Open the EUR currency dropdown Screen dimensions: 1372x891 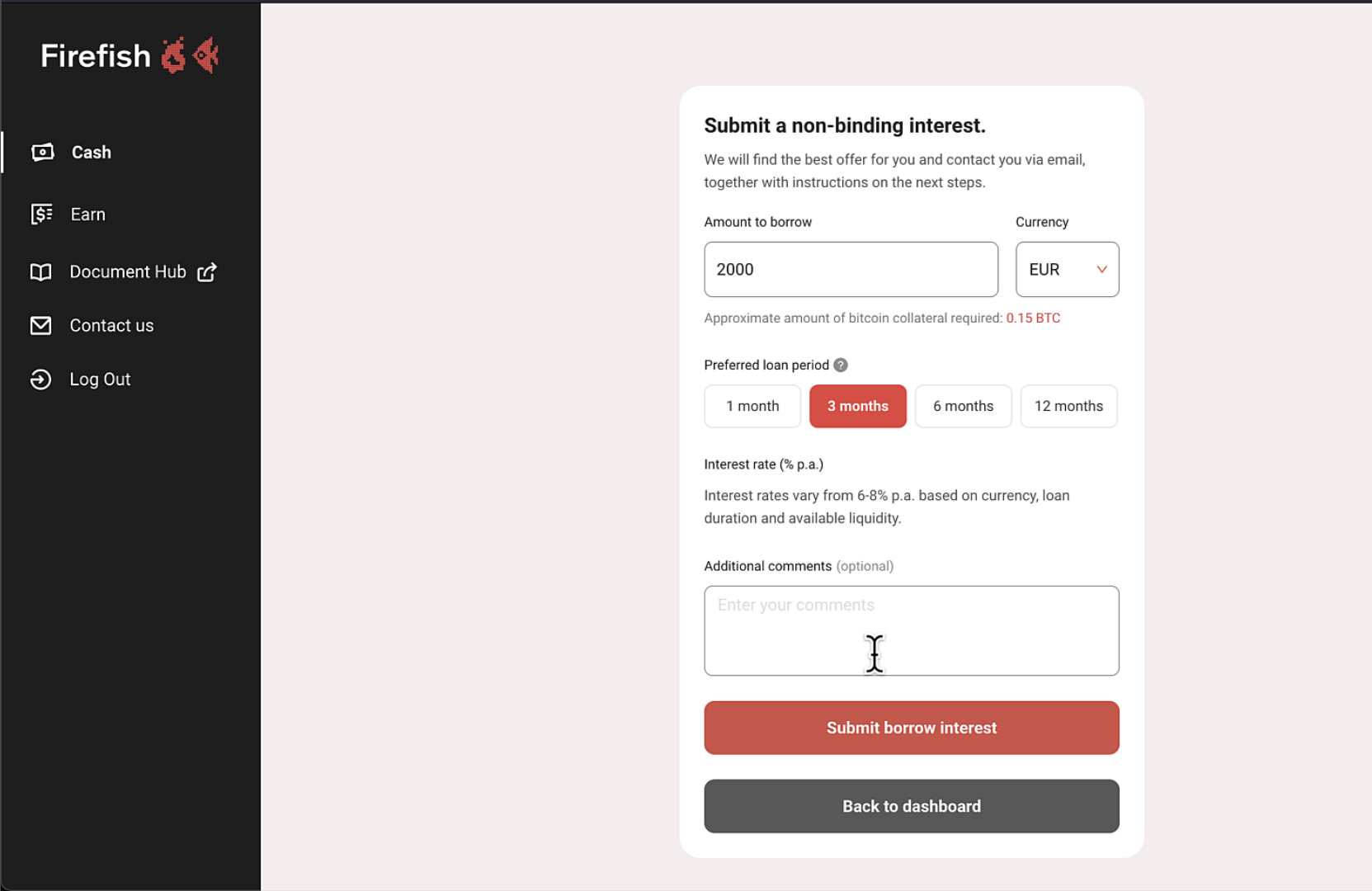click(1067, 269)
